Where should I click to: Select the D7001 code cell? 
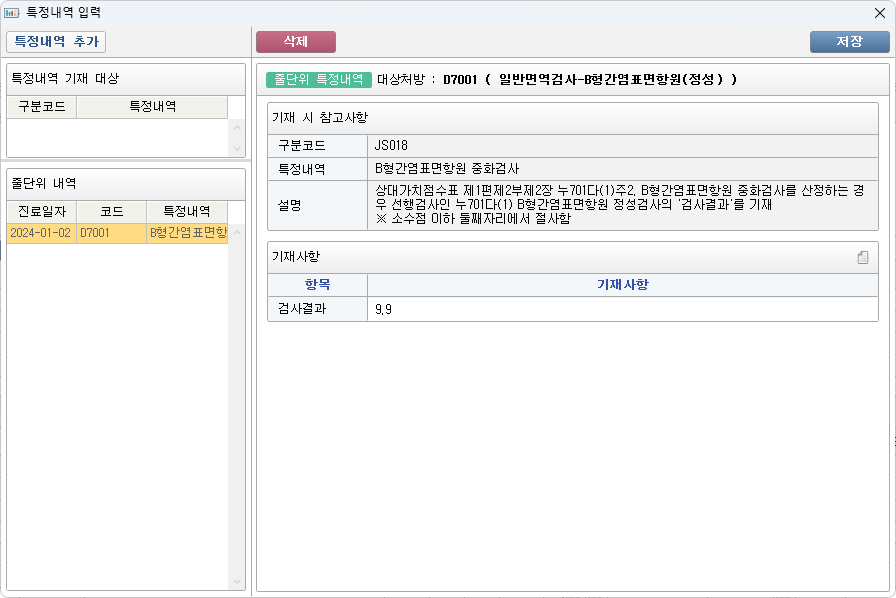point(111,233)
